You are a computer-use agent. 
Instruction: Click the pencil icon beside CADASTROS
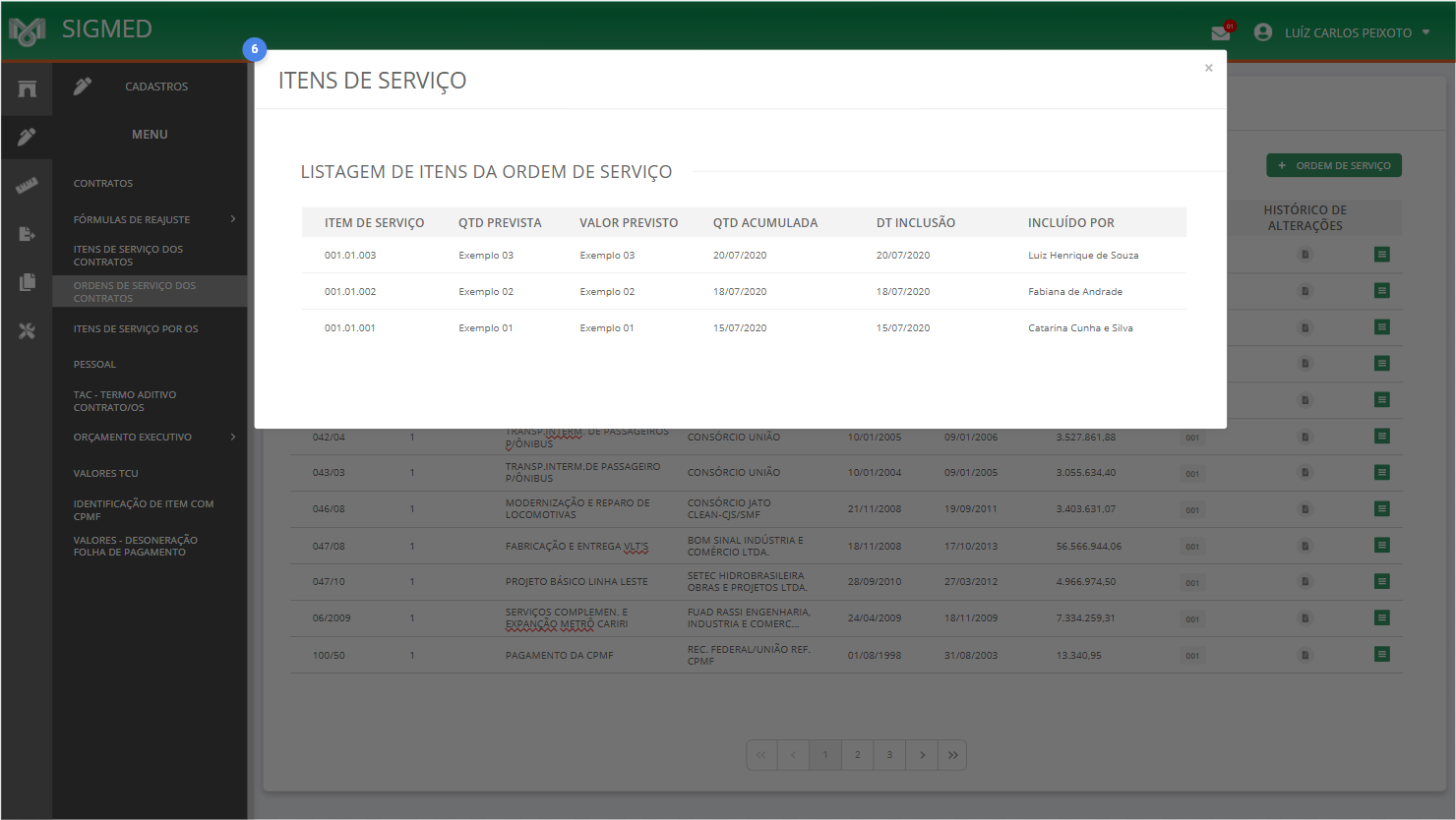(83, 87)
